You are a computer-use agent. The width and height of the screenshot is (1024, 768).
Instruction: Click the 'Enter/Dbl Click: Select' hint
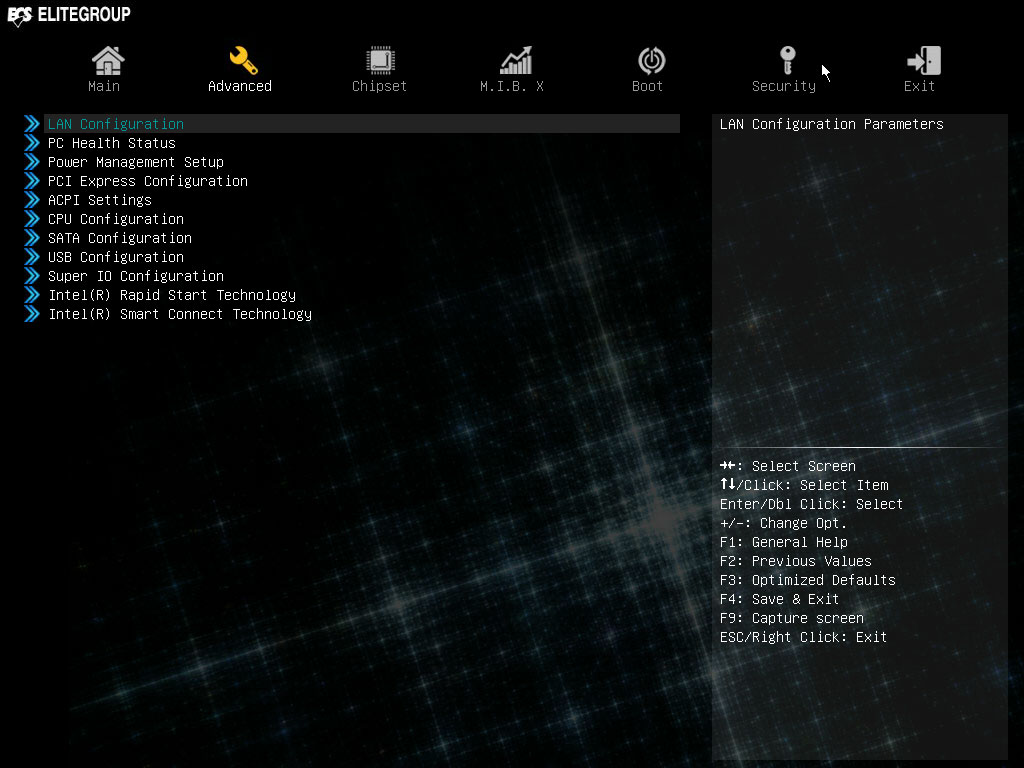pos(811,504)
